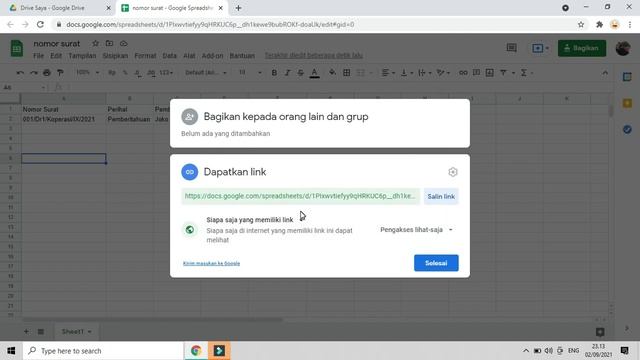Click the undo icon in toolbar

pyautogui.click(x=20, y=73)
